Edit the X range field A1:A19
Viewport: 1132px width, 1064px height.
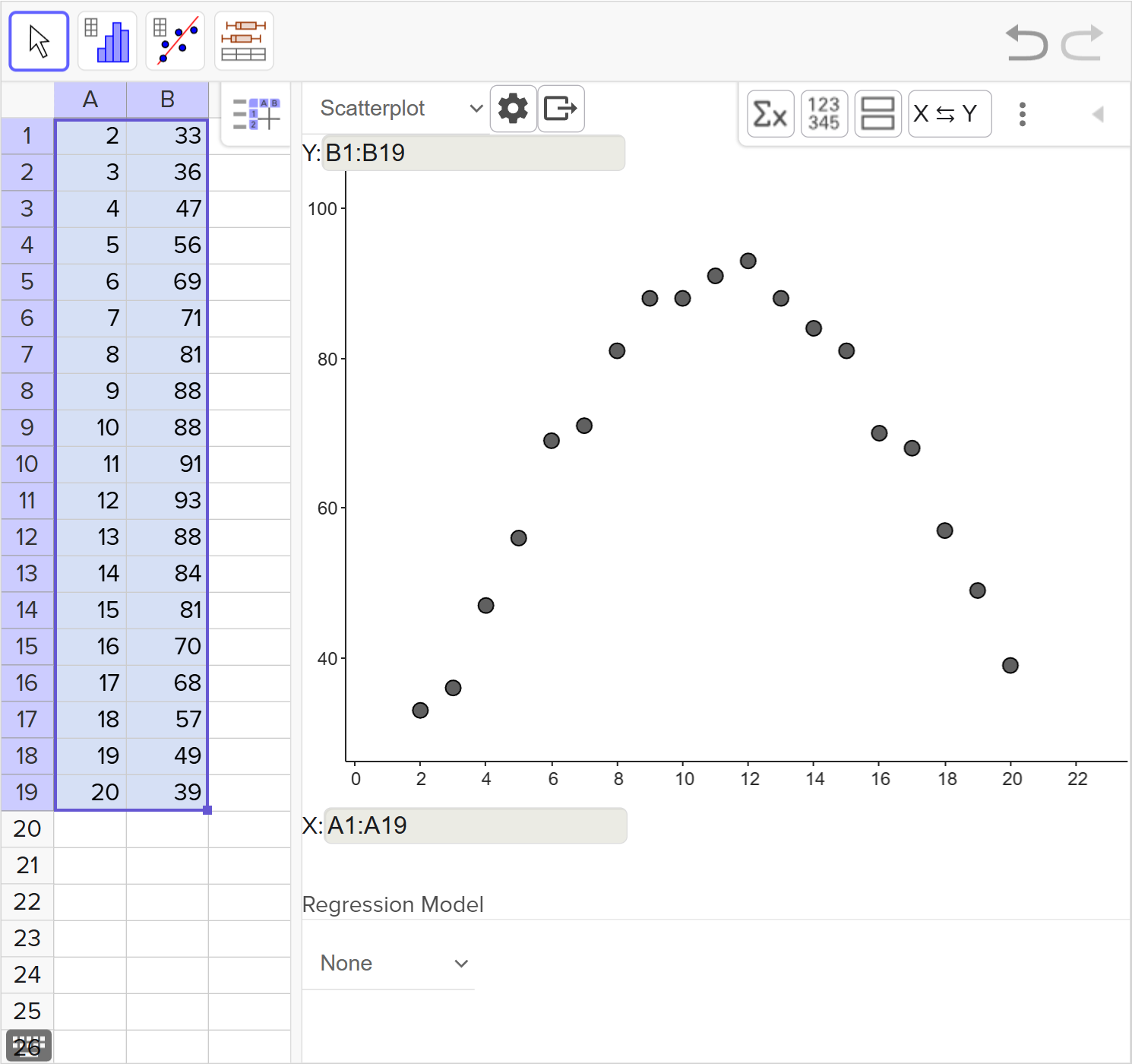pos(475,825)
